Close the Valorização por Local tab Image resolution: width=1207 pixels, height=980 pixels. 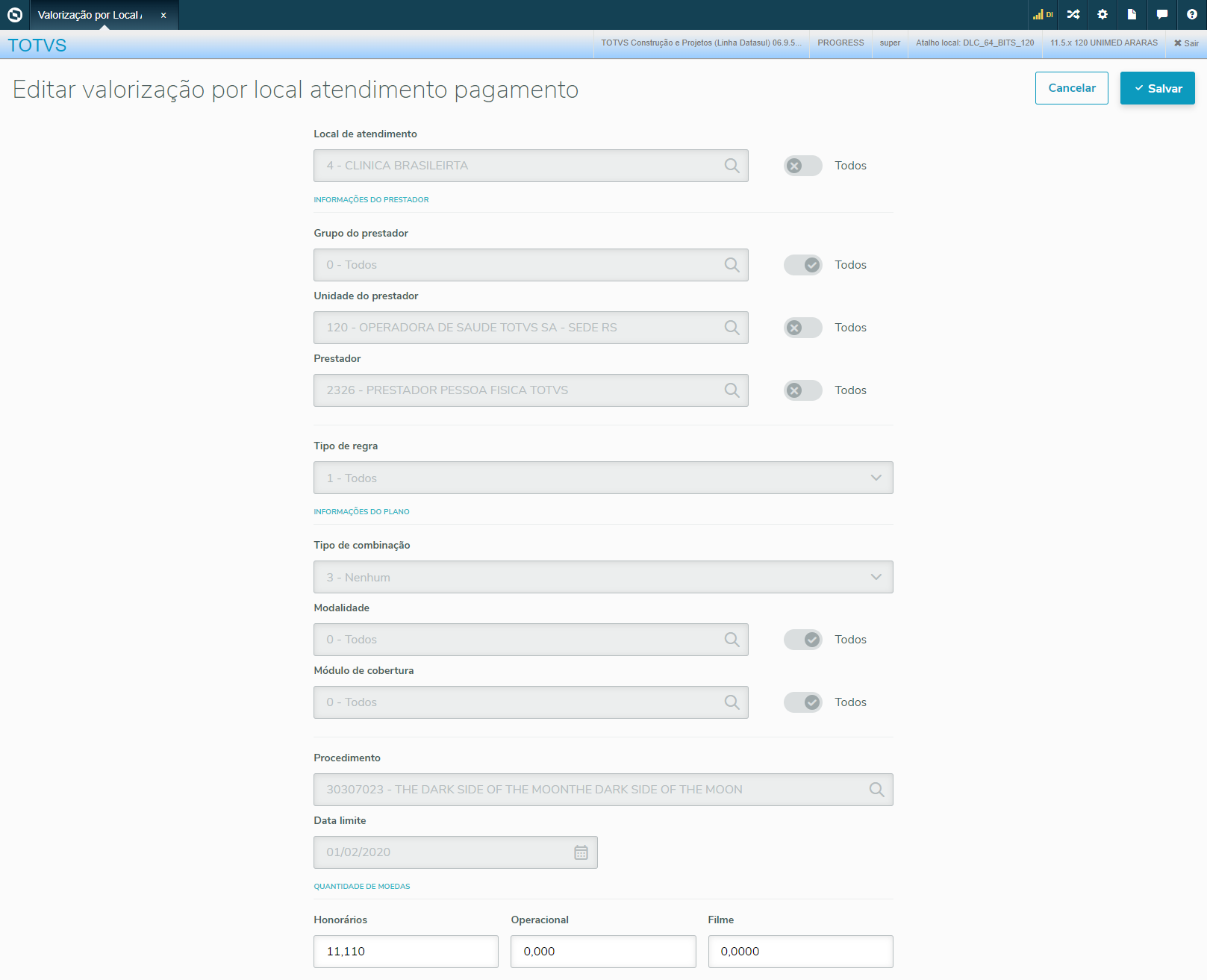coord(163,15)
